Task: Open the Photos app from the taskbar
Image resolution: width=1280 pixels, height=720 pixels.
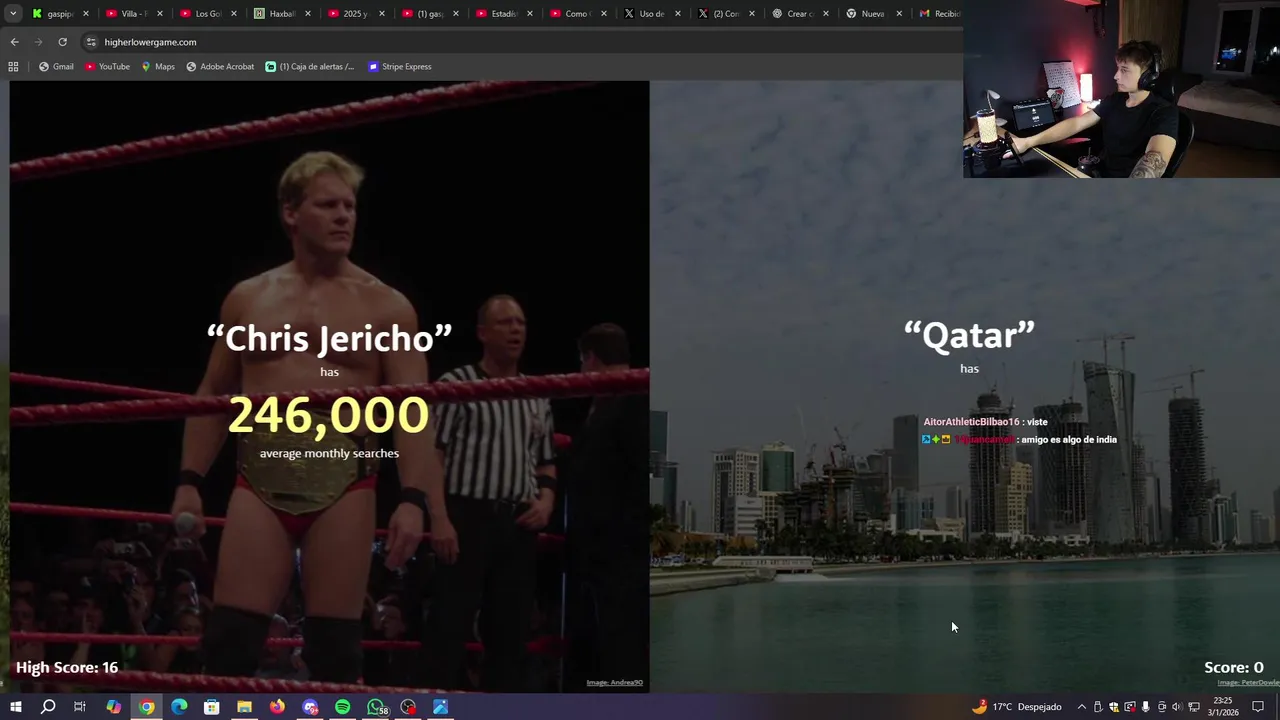Action: pyautogui.click(x=441, y=707)
